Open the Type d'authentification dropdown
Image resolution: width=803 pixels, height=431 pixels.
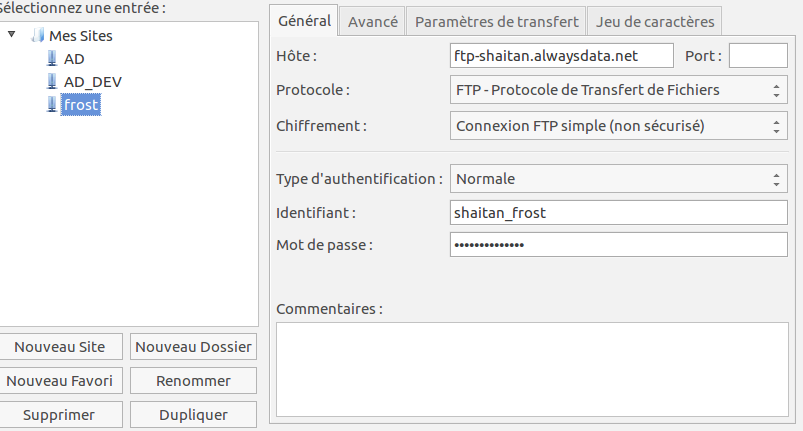pyautogui.click(x=619, y=179)
